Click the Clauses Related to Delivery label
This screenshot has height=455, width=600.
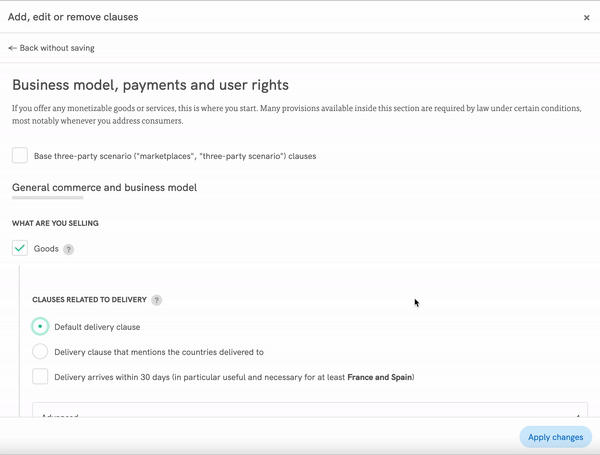coord(89,300)
